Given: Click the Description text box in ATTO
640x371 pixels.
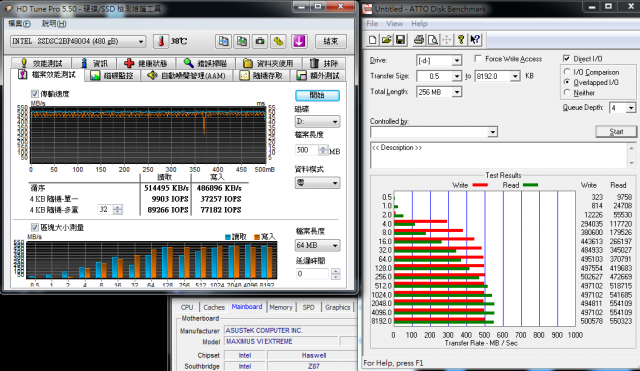Looking at the screenshot, I should point(499,155).
